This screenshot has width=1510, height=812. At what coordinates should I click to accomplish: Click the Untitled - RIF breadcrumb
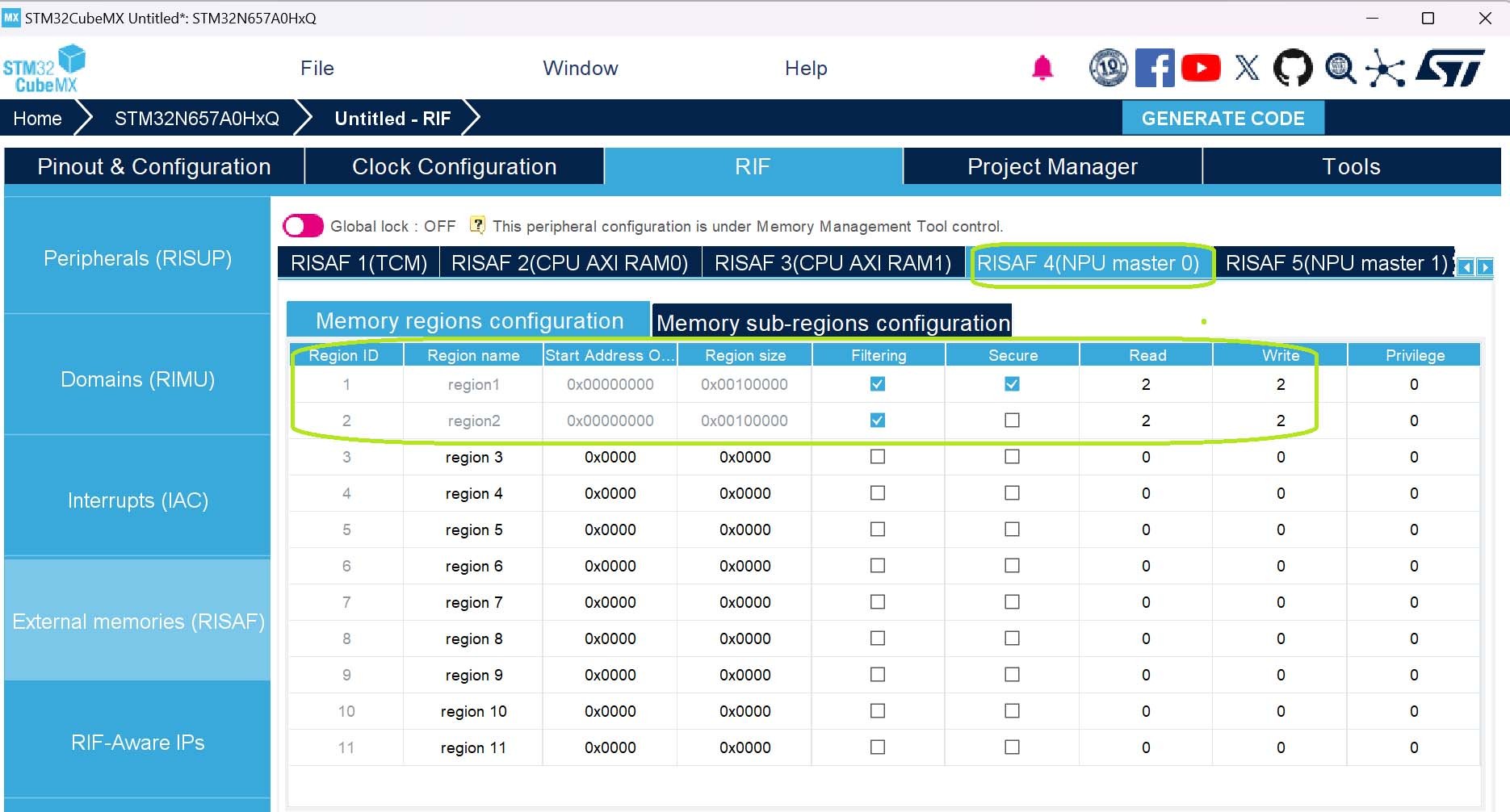coord(392,119)
